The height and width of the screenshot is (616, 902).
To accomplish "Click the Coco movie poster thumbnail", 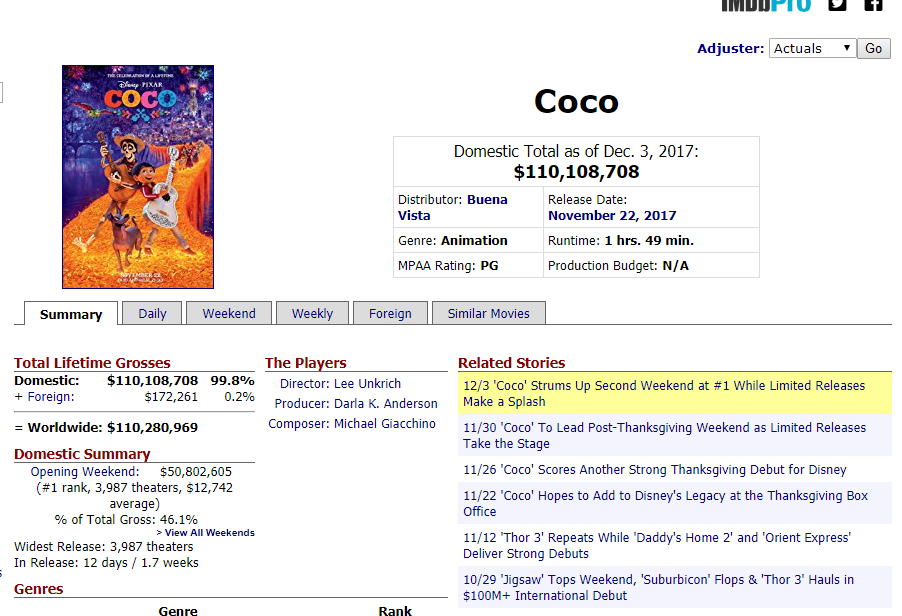I will point(138,177).
